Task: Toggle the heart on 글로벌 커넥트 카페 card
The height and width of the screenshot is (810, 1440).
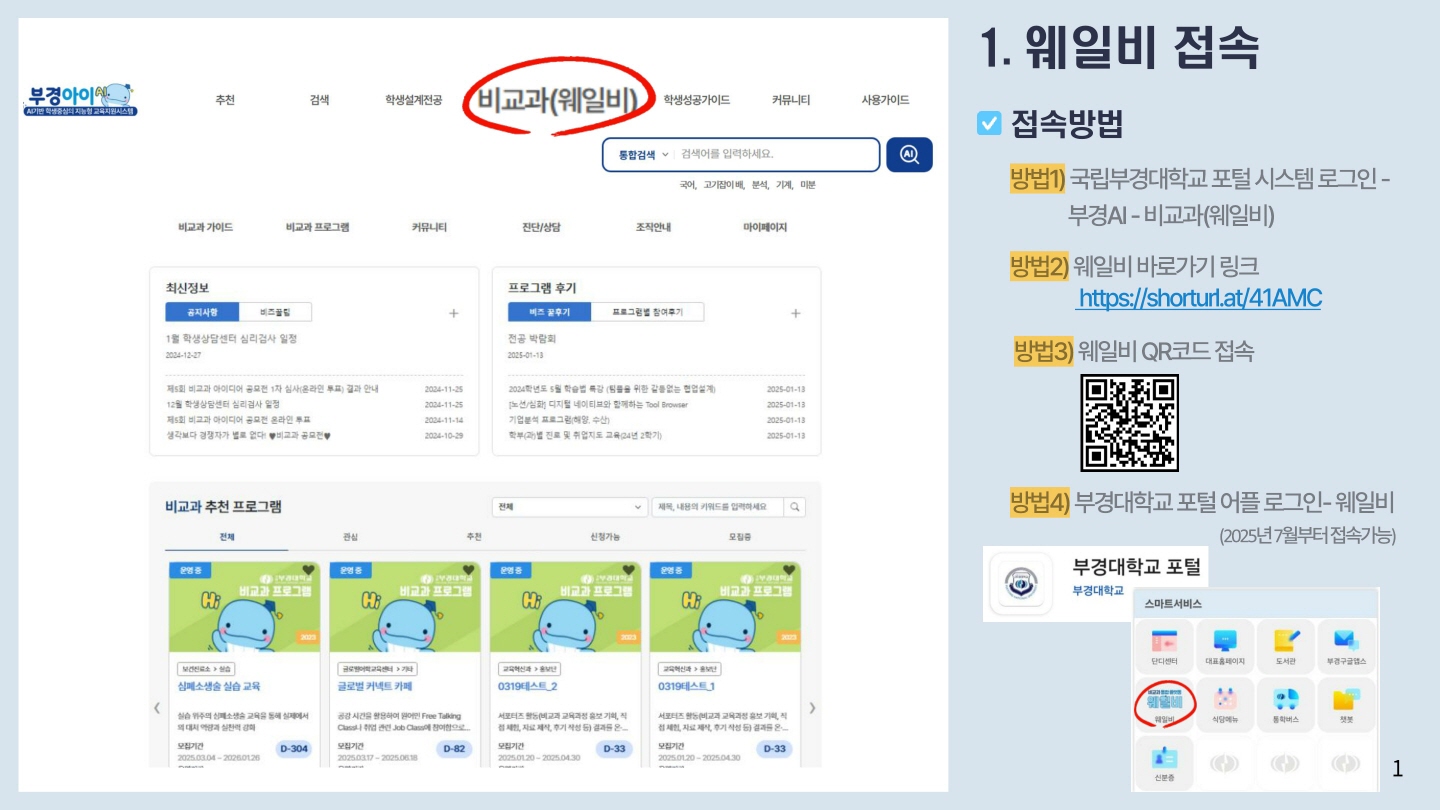Action: click(x=468, y=571)
